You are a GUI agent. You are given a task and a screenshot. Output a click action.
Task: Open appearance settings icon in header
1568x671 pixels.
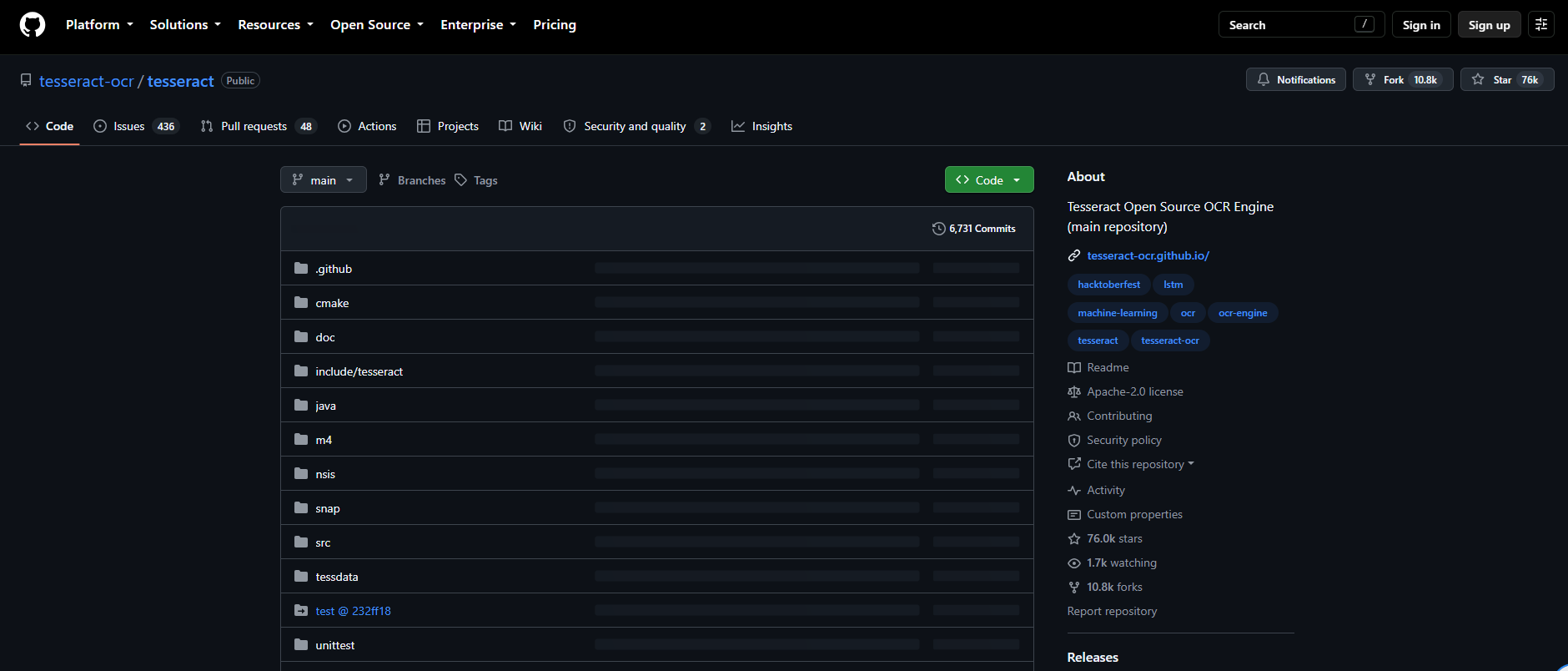pos(1541,25)
